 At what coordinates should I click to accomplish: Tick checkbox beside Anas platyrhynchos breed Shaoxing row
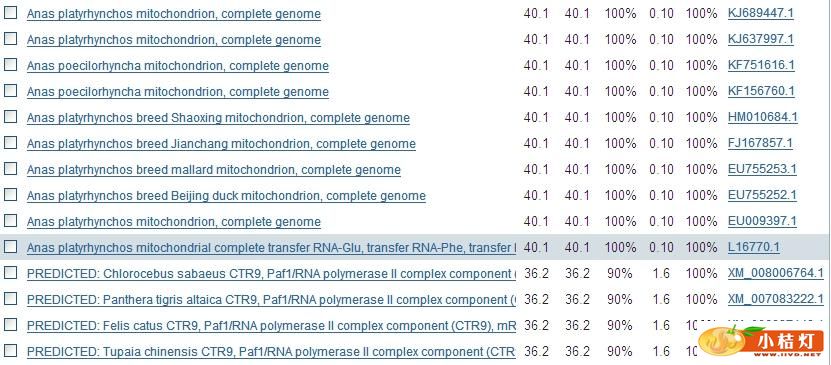coord(11,117)
